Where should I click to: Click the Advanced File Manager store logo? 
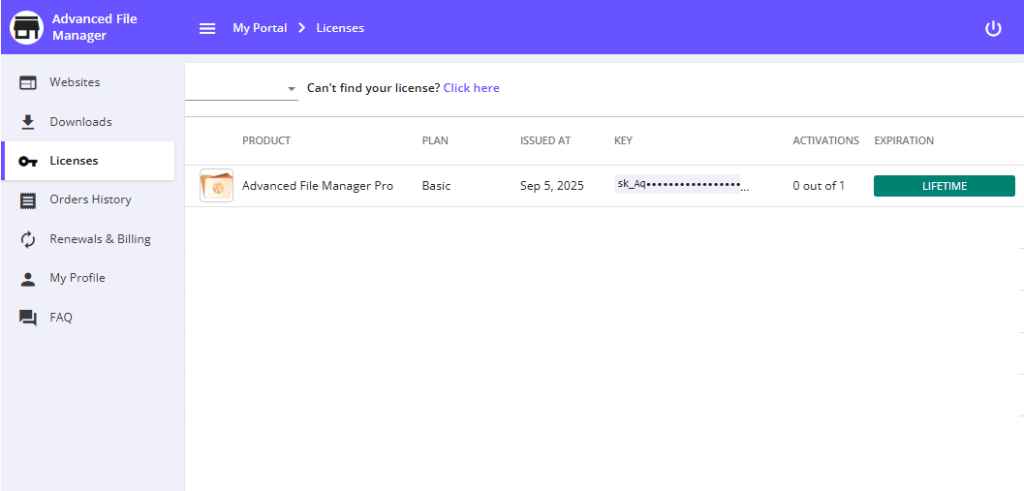point(27,27)
